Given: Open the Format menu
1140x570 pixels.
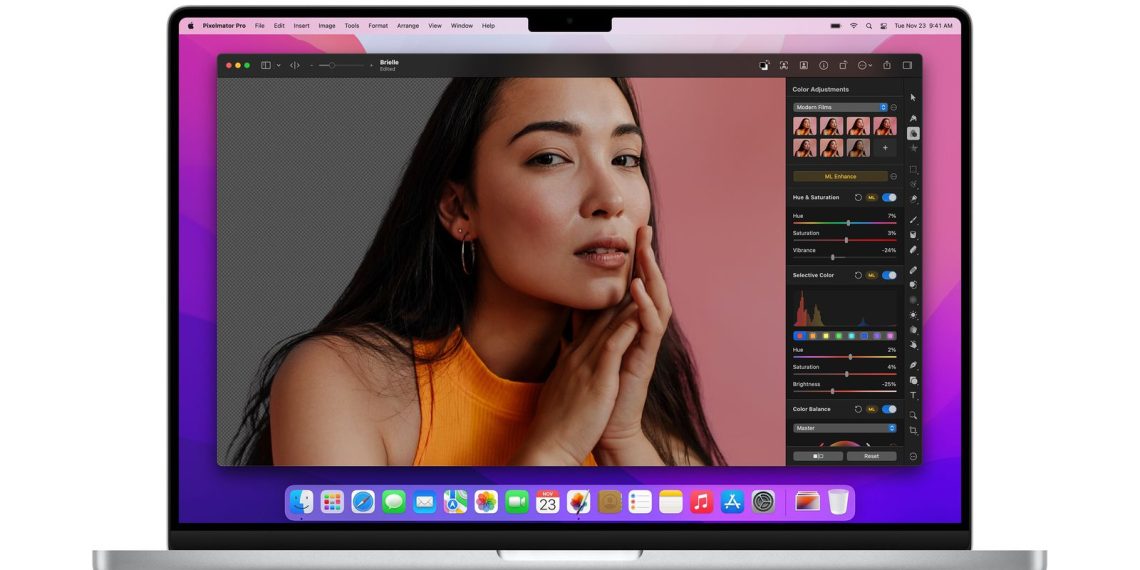Looking at the screenshot, I should pos(378,25).
